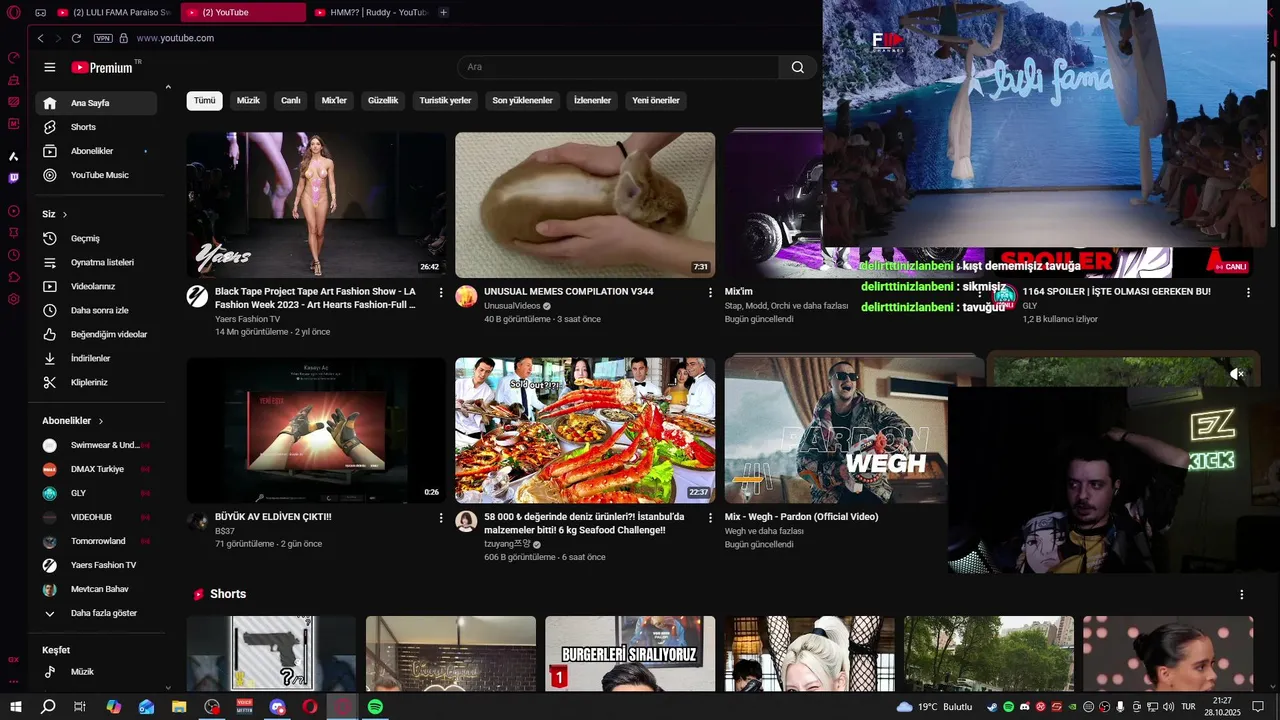Click the YouTube Premium logo
This screenshot has height=720, width=1280.
pos(102,67)
